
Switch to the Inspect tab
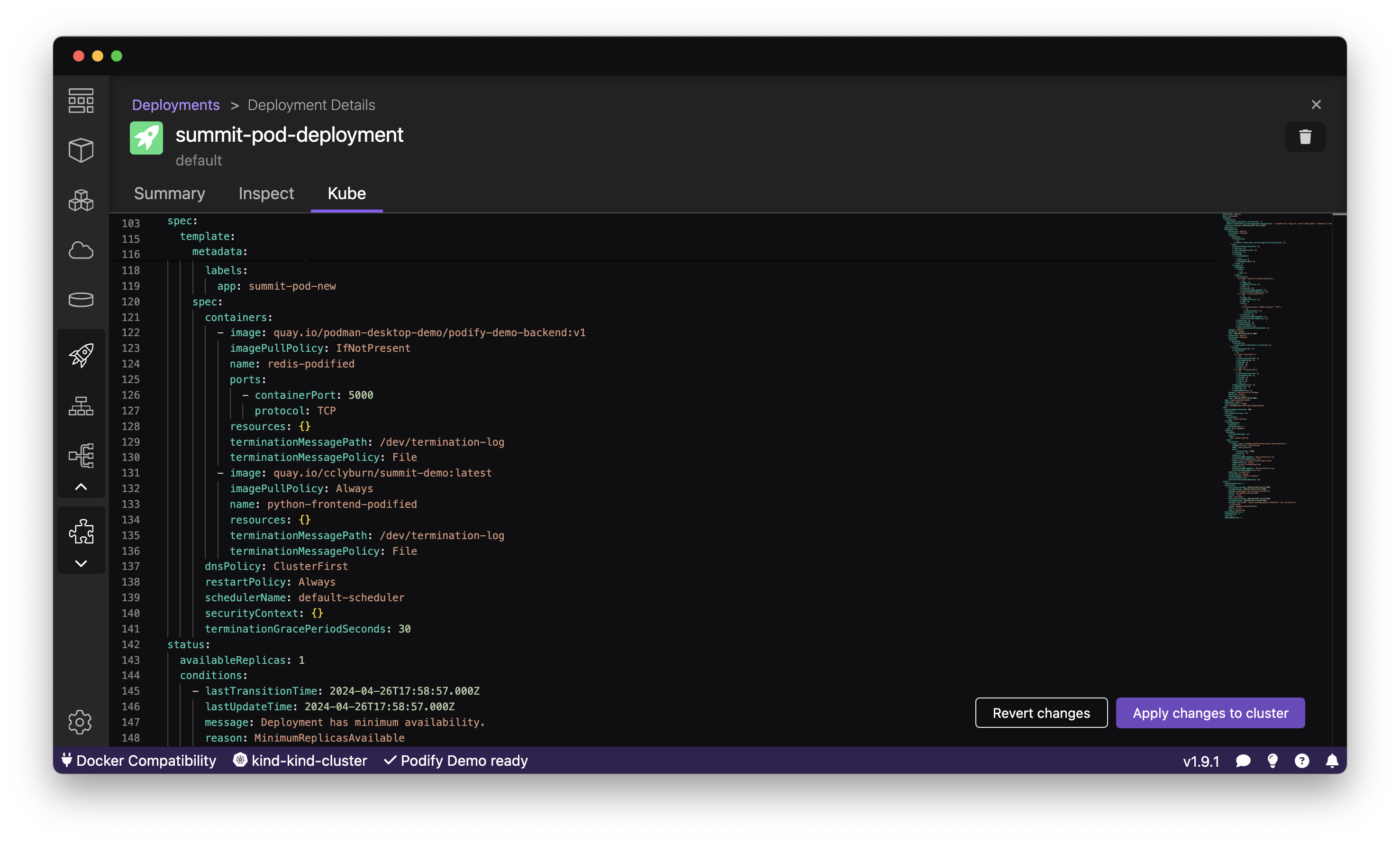(266, 193)
